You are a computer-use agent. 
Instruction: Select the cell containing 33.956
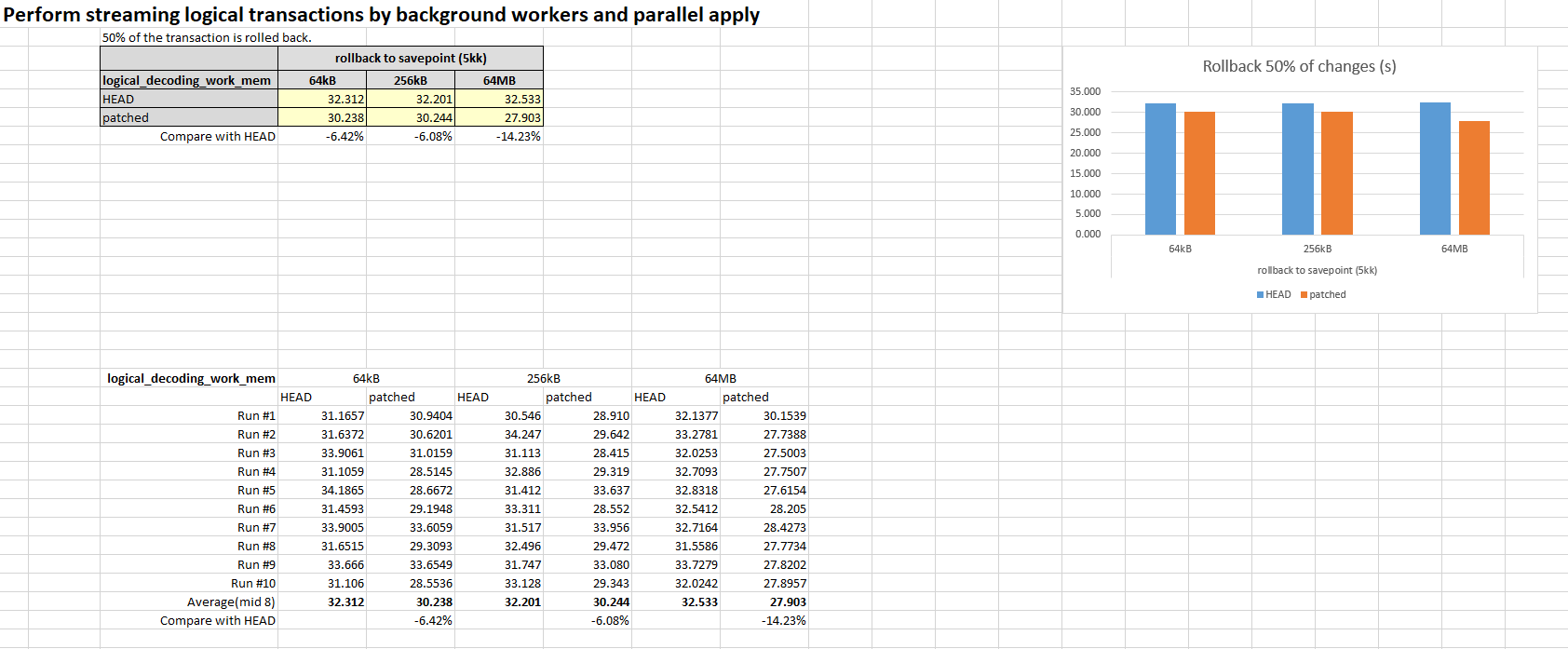610,528
